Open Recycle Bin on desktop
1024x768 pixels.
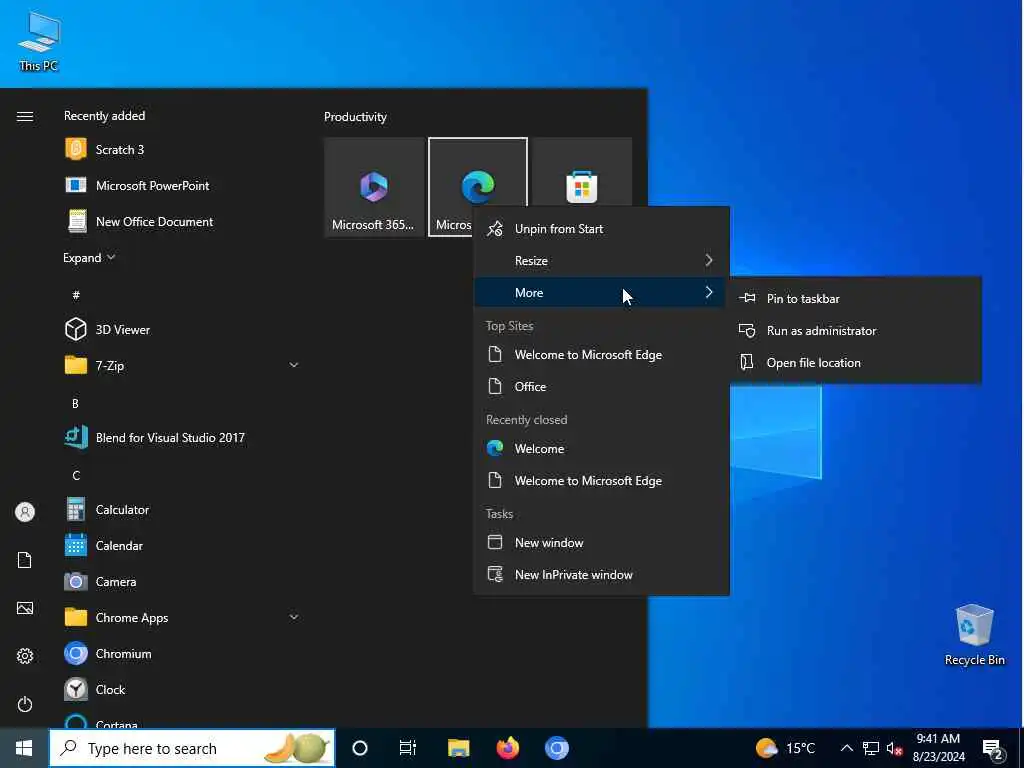tap(974, 635)
